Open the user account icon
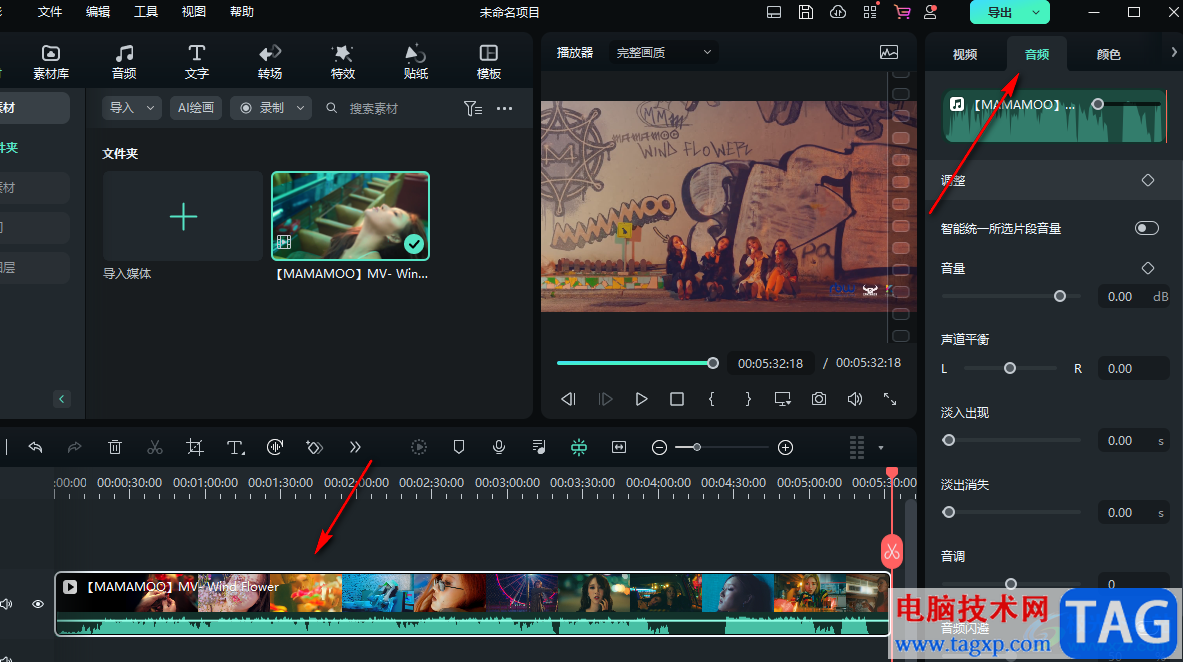Image resolution: width=1183 pixels, height=662 pixels. pyautogui.click(x=931, y=12)
